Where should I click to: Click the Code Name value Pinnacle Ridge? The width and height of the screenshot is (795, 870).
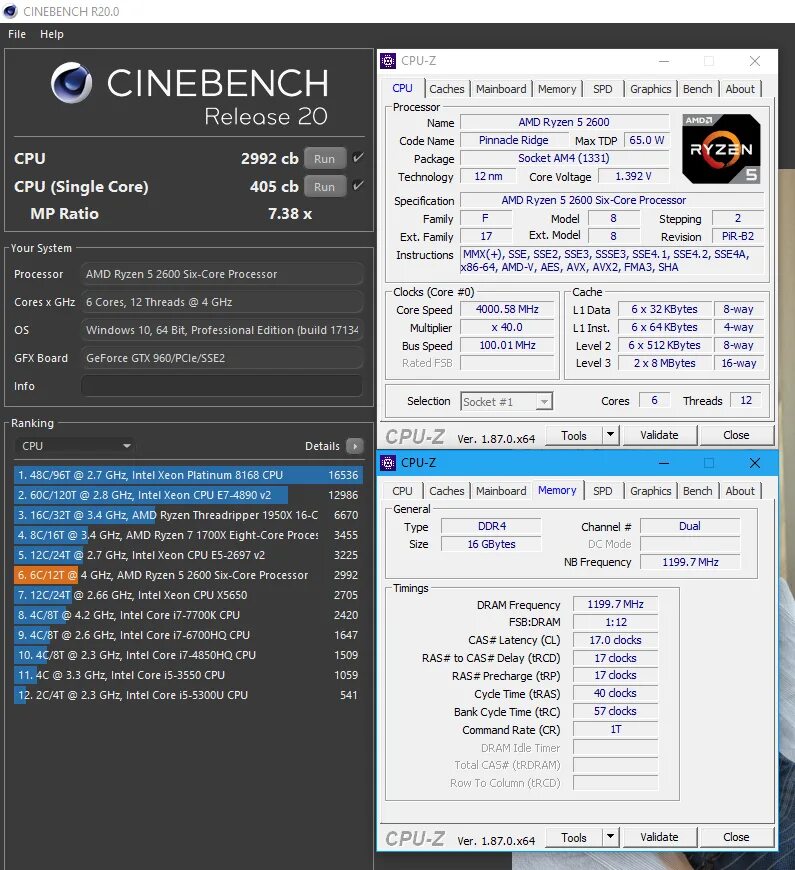tap(513, 140)
